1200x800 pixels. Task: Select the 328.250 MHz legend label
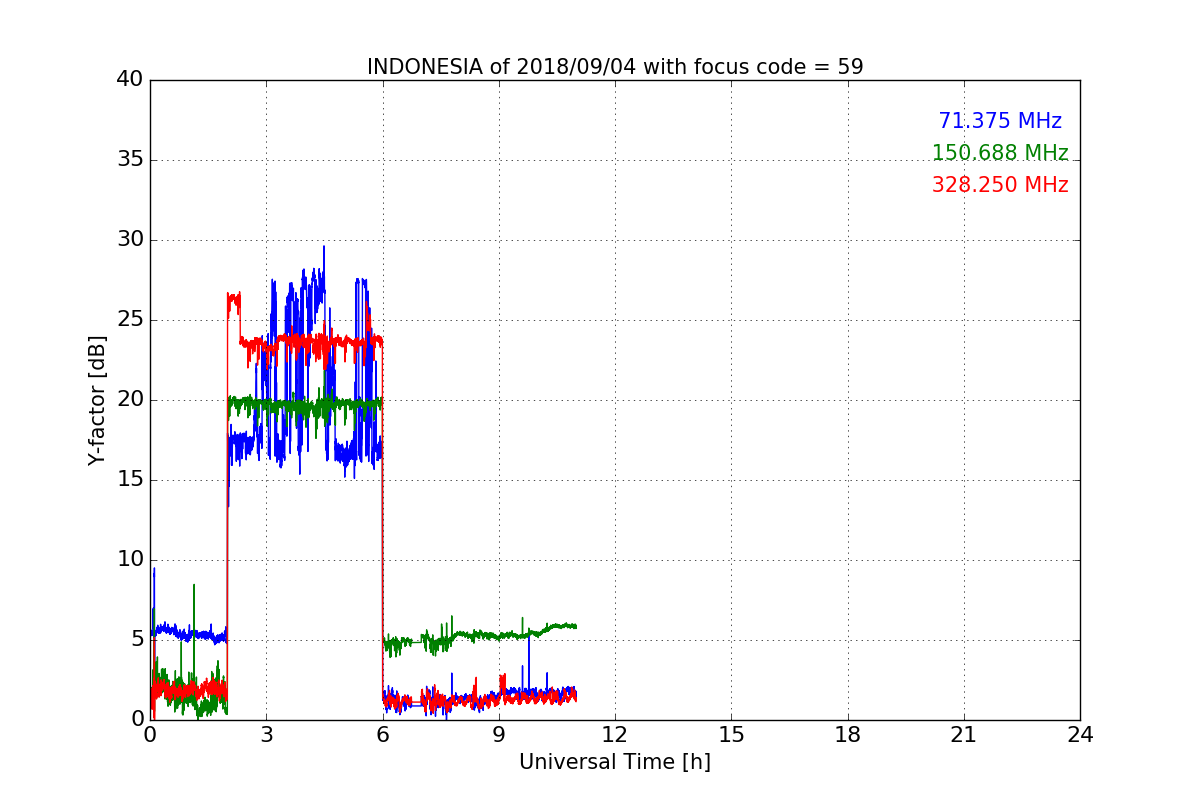pyautogui.click(x=1000, y=185)
